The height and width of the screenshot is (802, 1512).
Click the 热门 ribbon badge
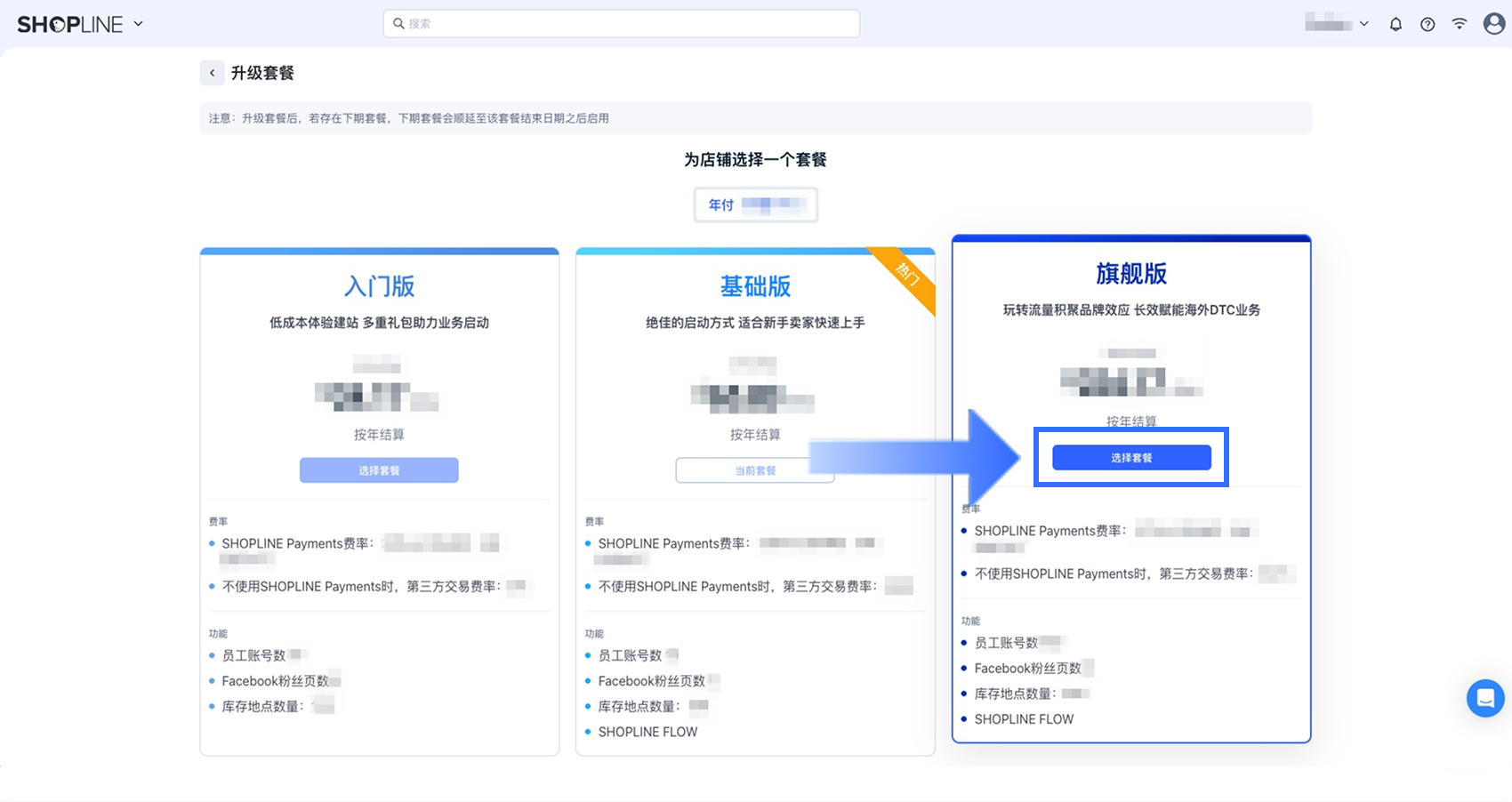pos(905,275)
